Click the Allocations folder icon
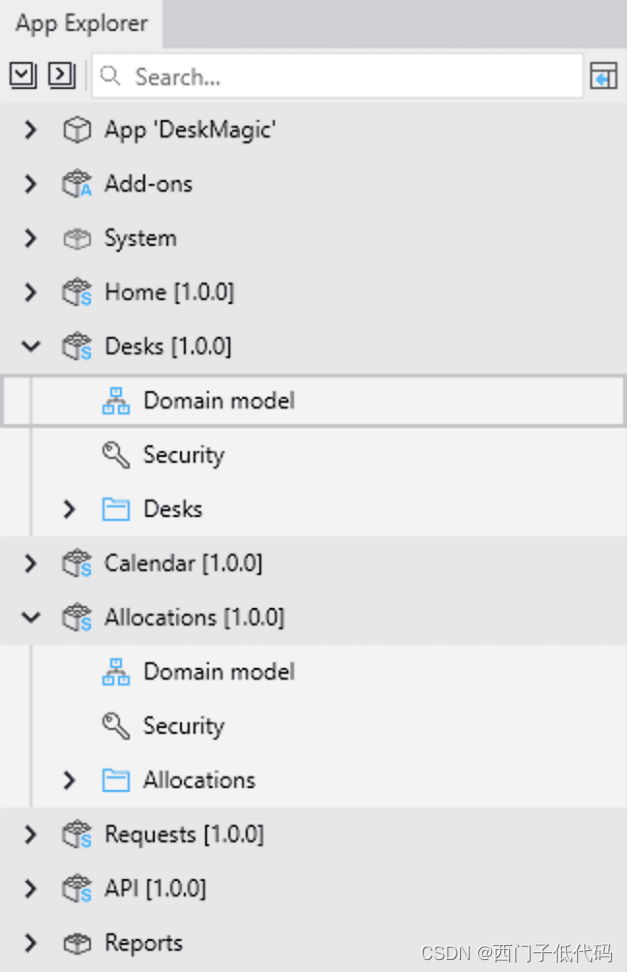The image size is (627, 972). pyautogui.click(x=116, y=781)
